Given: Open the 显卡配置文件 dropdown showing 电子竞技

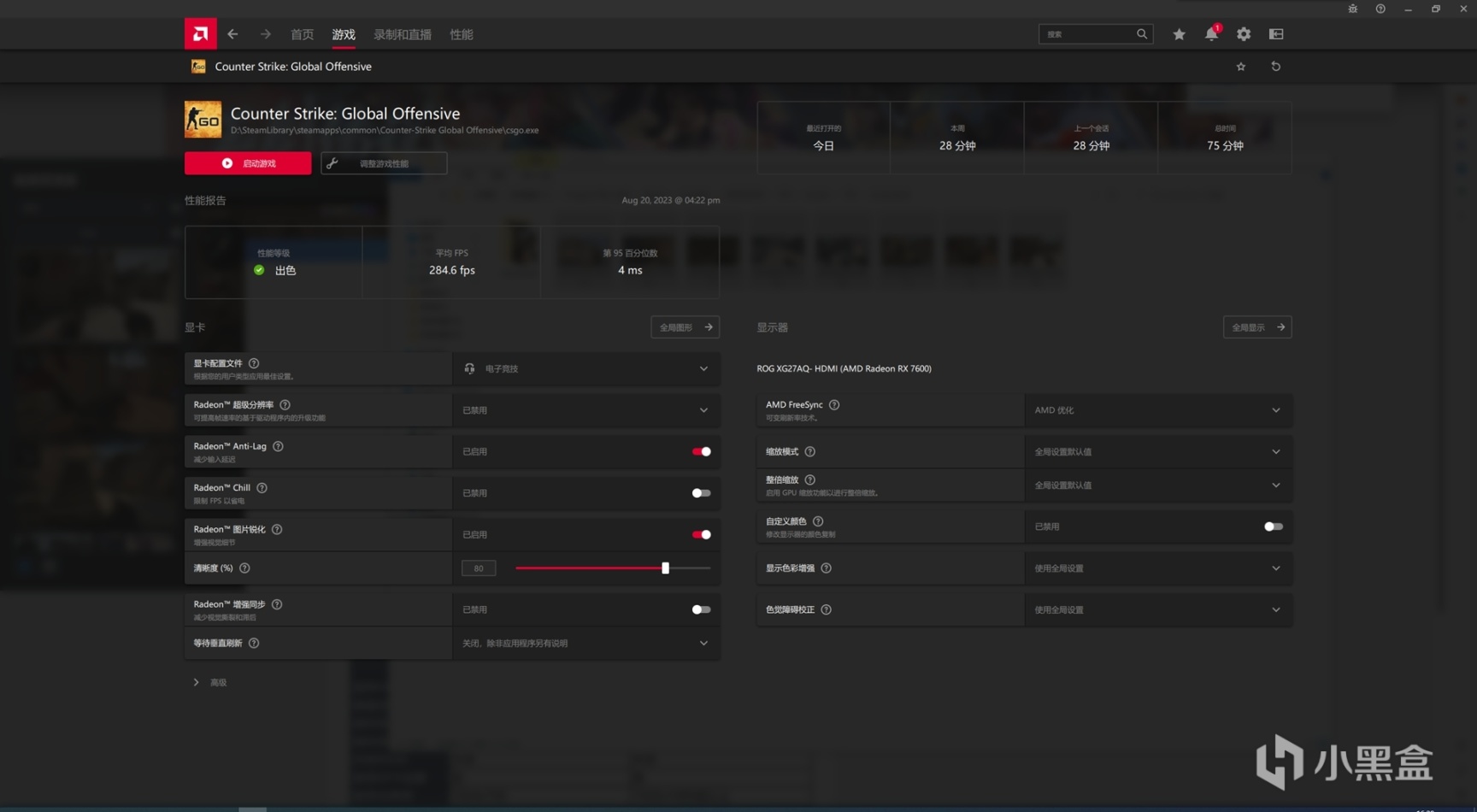Looking at the screenshot, I should 586,368.
